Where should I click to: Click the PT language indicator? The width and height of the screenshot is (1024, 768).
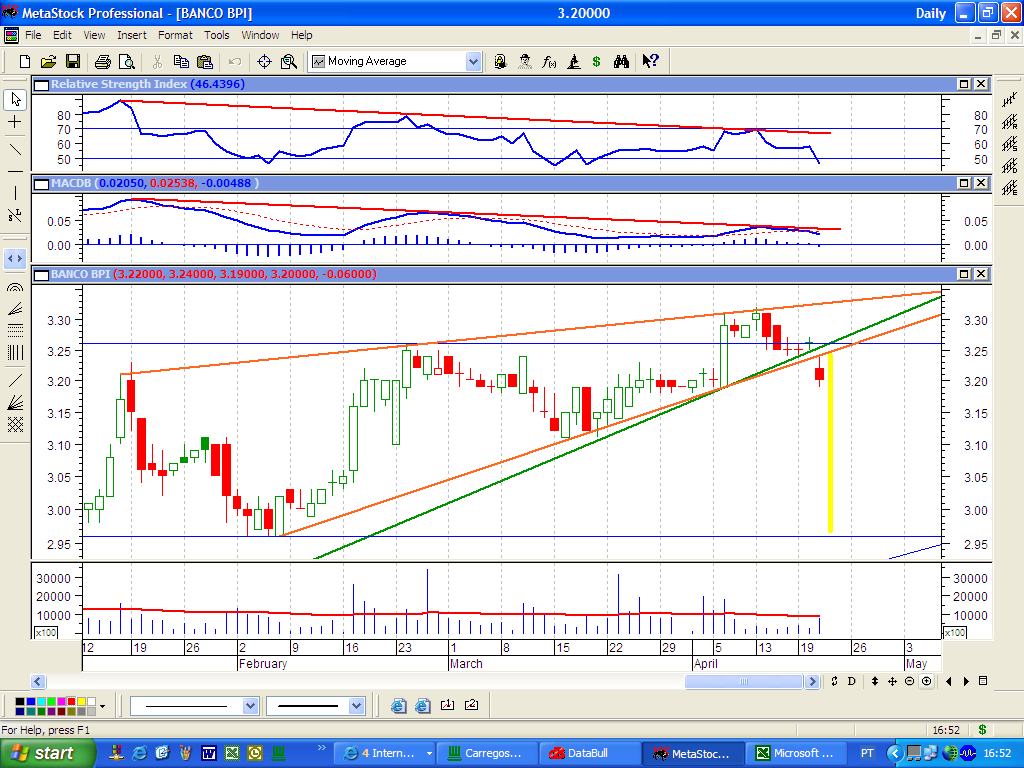(x=867, y=754)
